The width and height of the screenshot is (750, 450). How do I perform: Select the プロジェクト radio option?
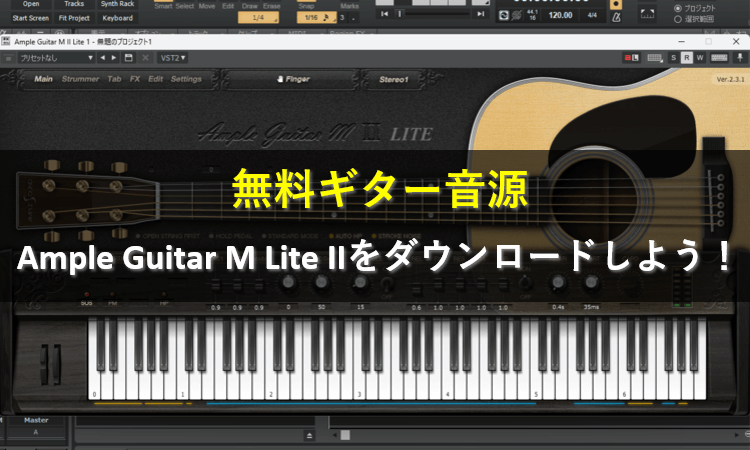point(680,8)
